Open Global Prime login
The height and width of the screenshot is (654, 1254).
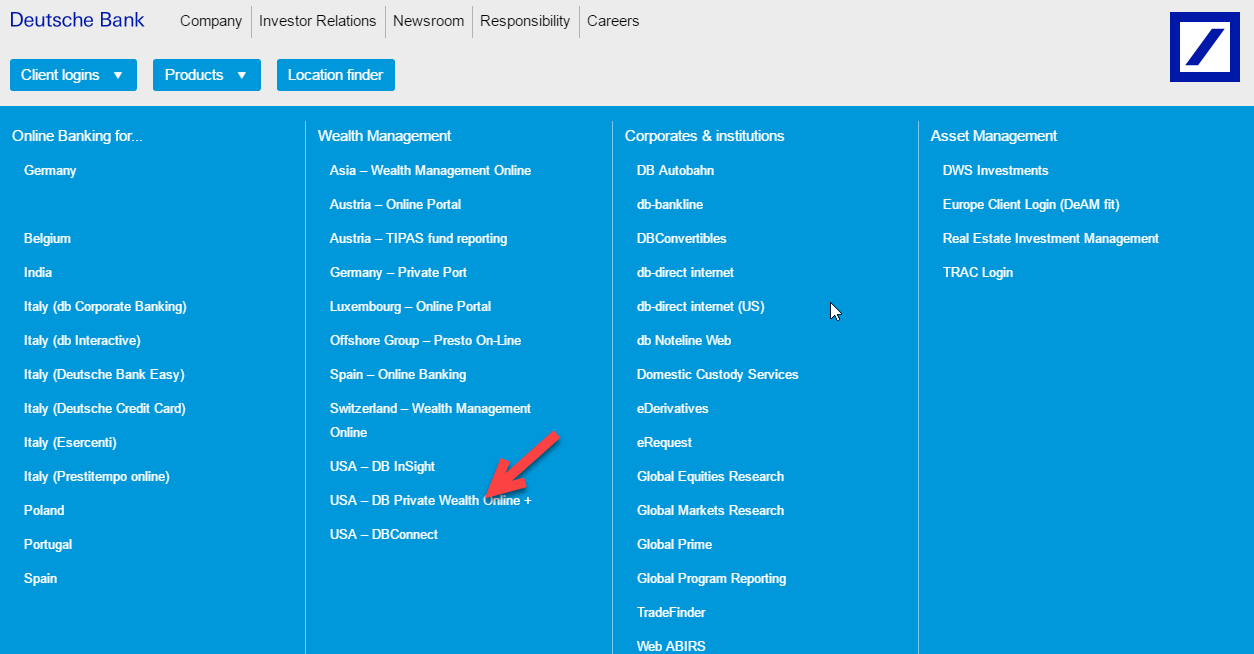click(674, 544)
